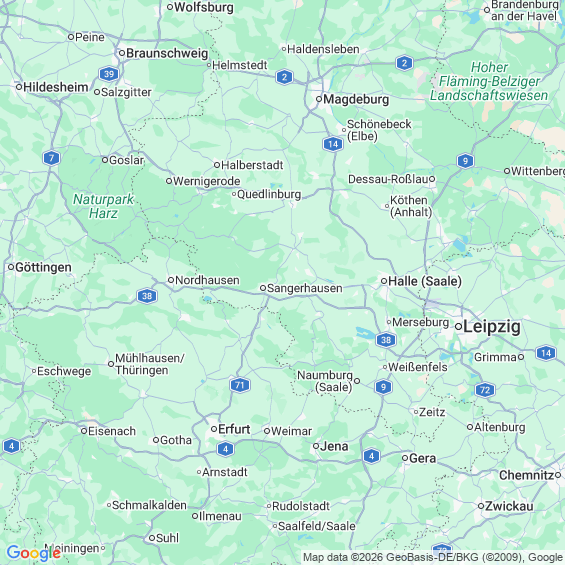565x565 pixels.
Task: Select the Erfurt city label
Action: [x=234, y=429]
